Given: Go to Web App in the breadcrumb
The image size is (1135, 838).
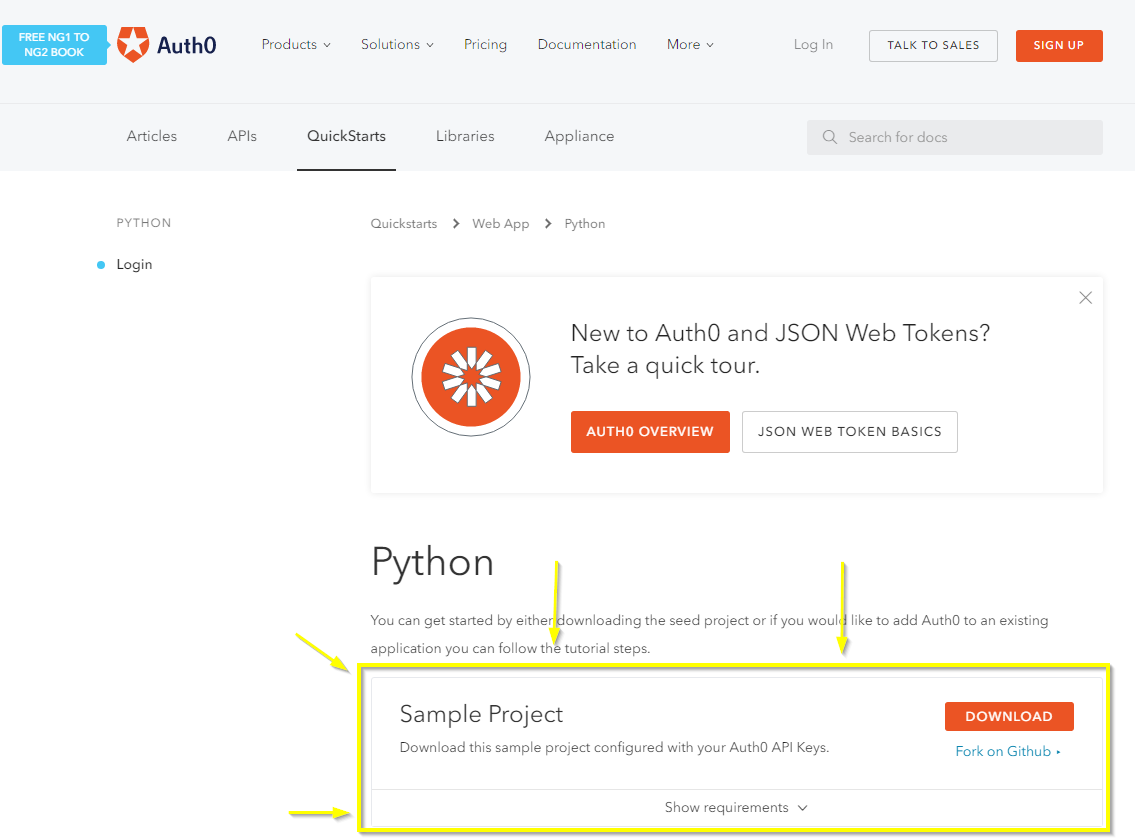Looking at the screenshot, I should pos(500,224).
